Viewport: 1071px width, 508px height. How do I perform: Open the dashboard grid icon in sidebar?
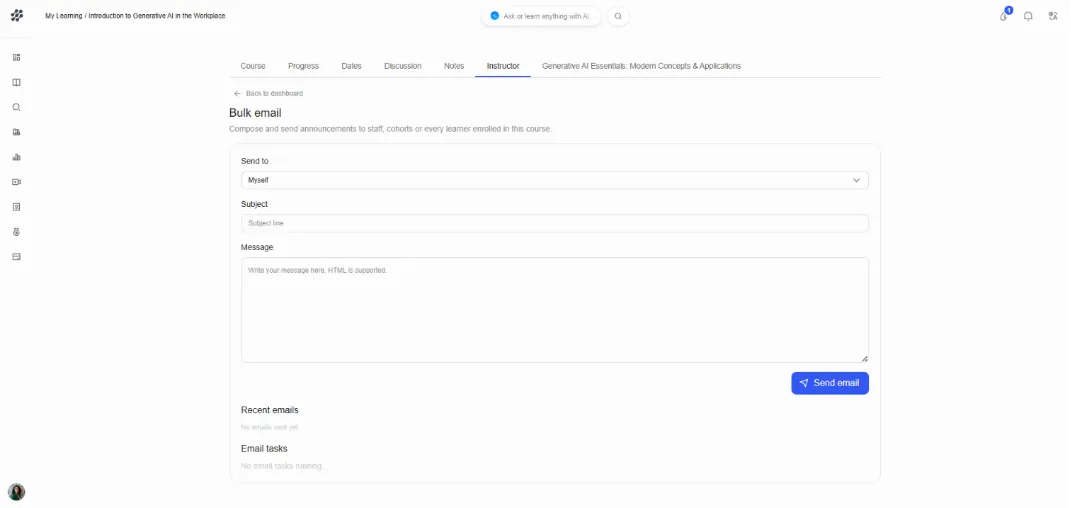tap(17, 57)
